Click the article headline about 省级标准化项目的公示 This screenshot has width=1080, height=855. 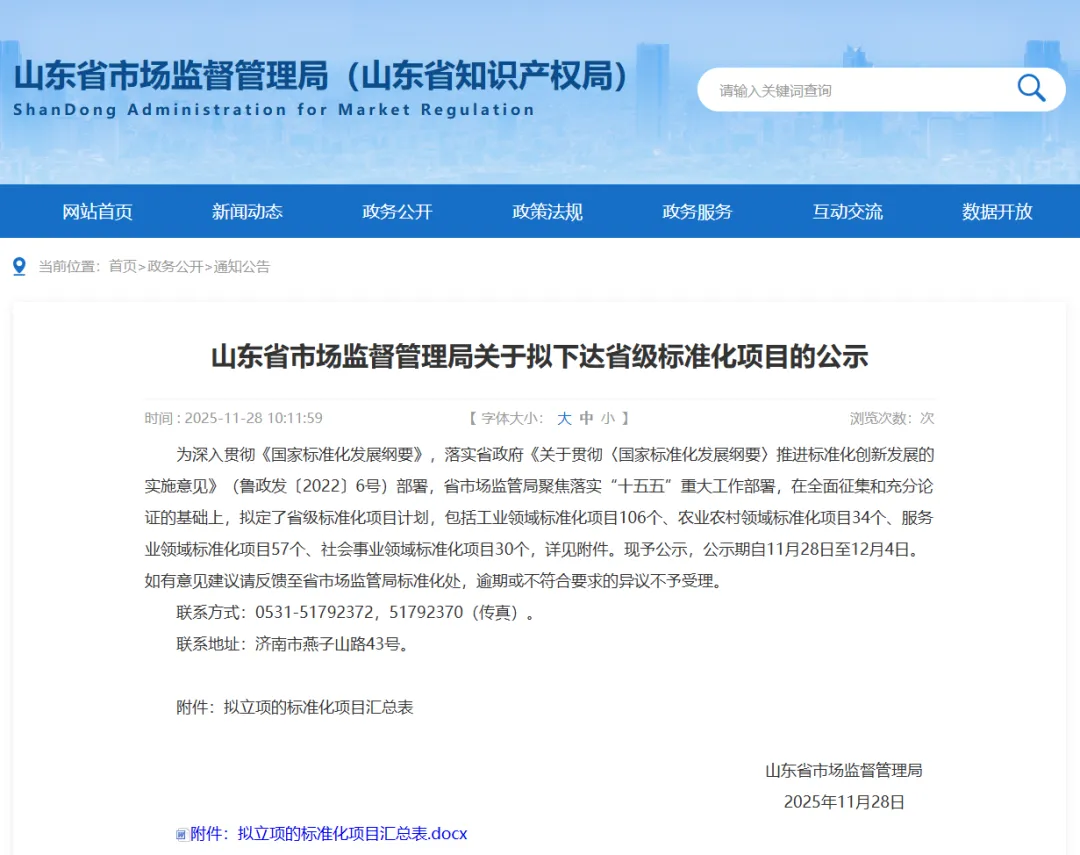539,356
